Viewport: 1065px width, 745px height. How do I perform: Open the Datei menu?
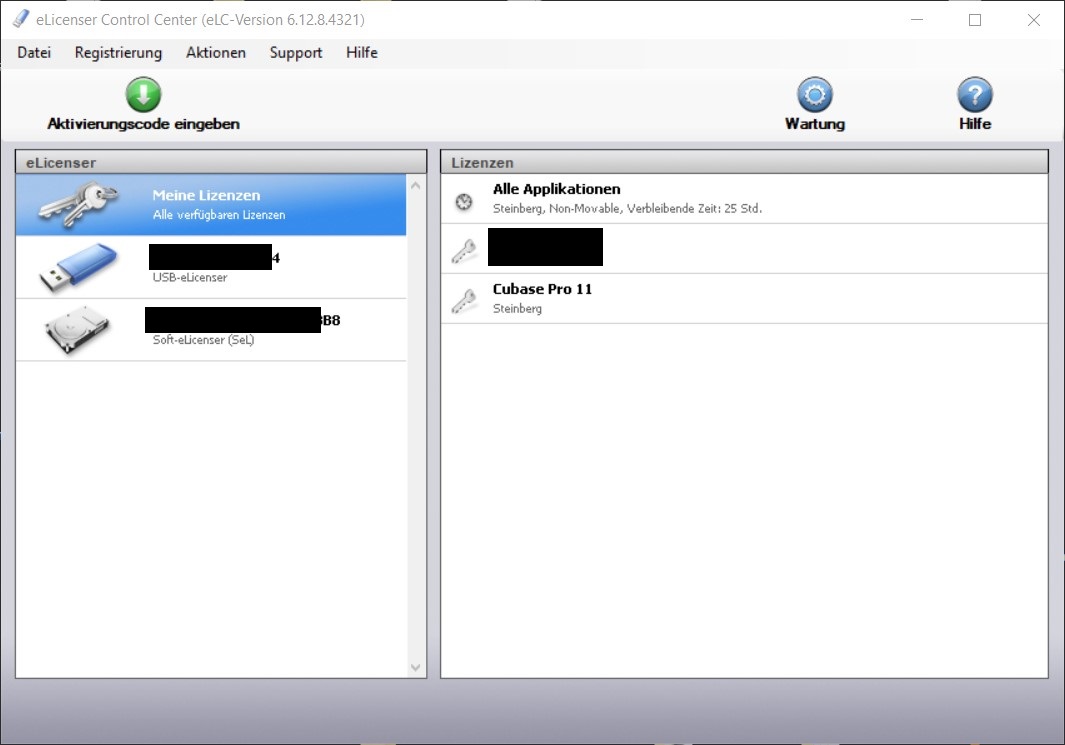point(34,52)
